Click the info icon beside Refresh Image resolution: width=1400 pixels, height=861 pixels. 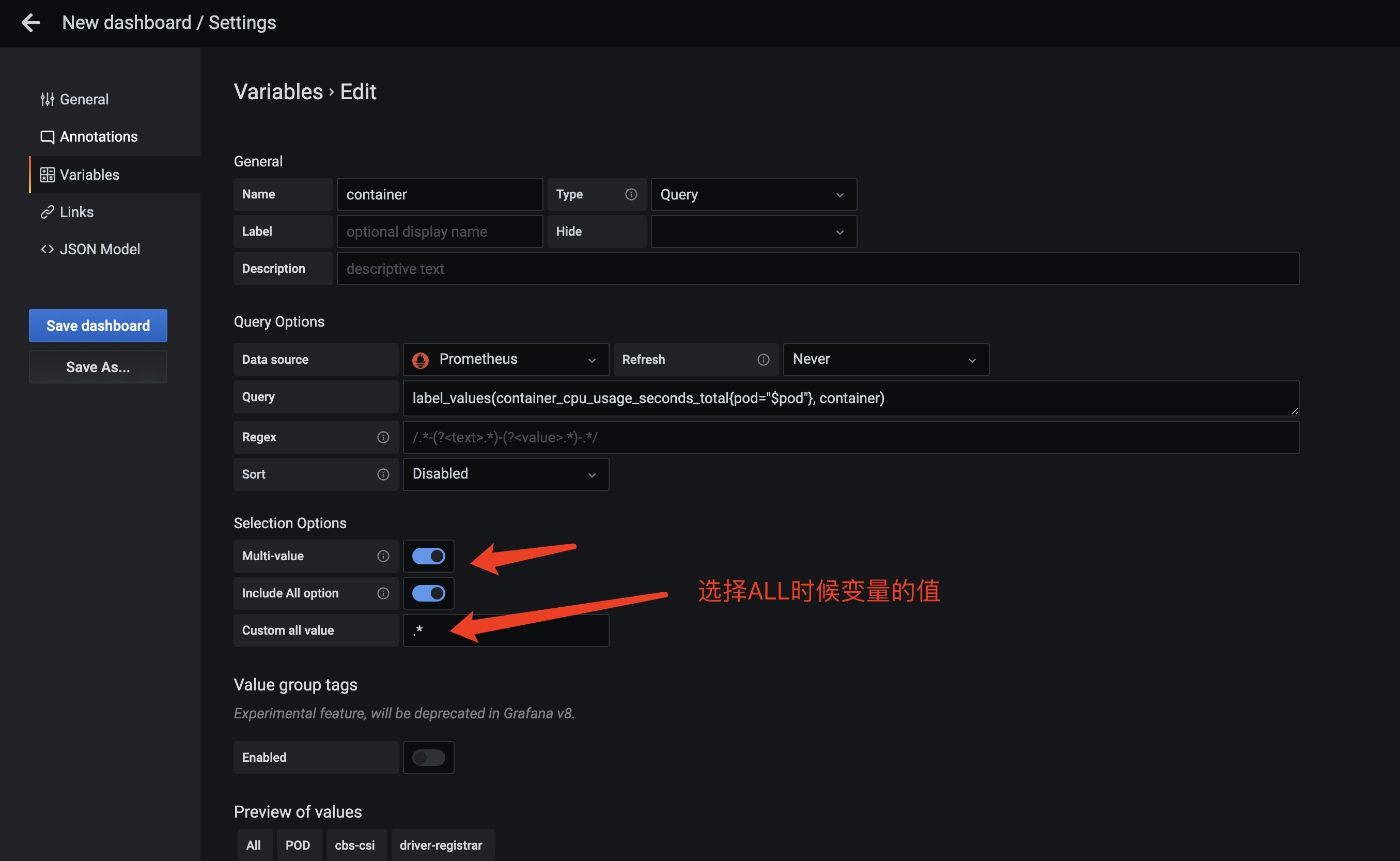[763, 359]
